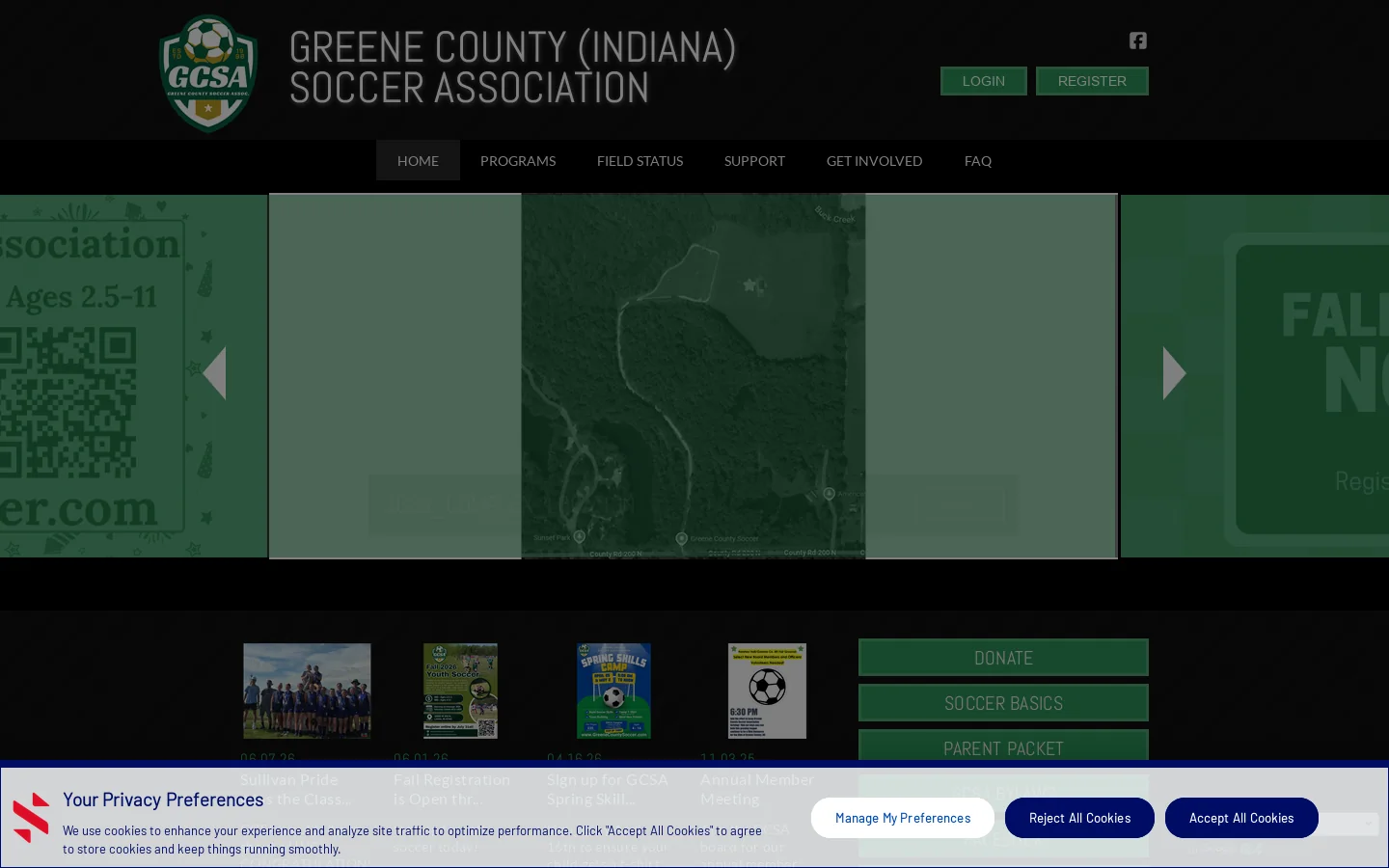Click the LOGIN button
This screenshot has height=868, width=1389.
pyautogui.click(x=984, y=81)
